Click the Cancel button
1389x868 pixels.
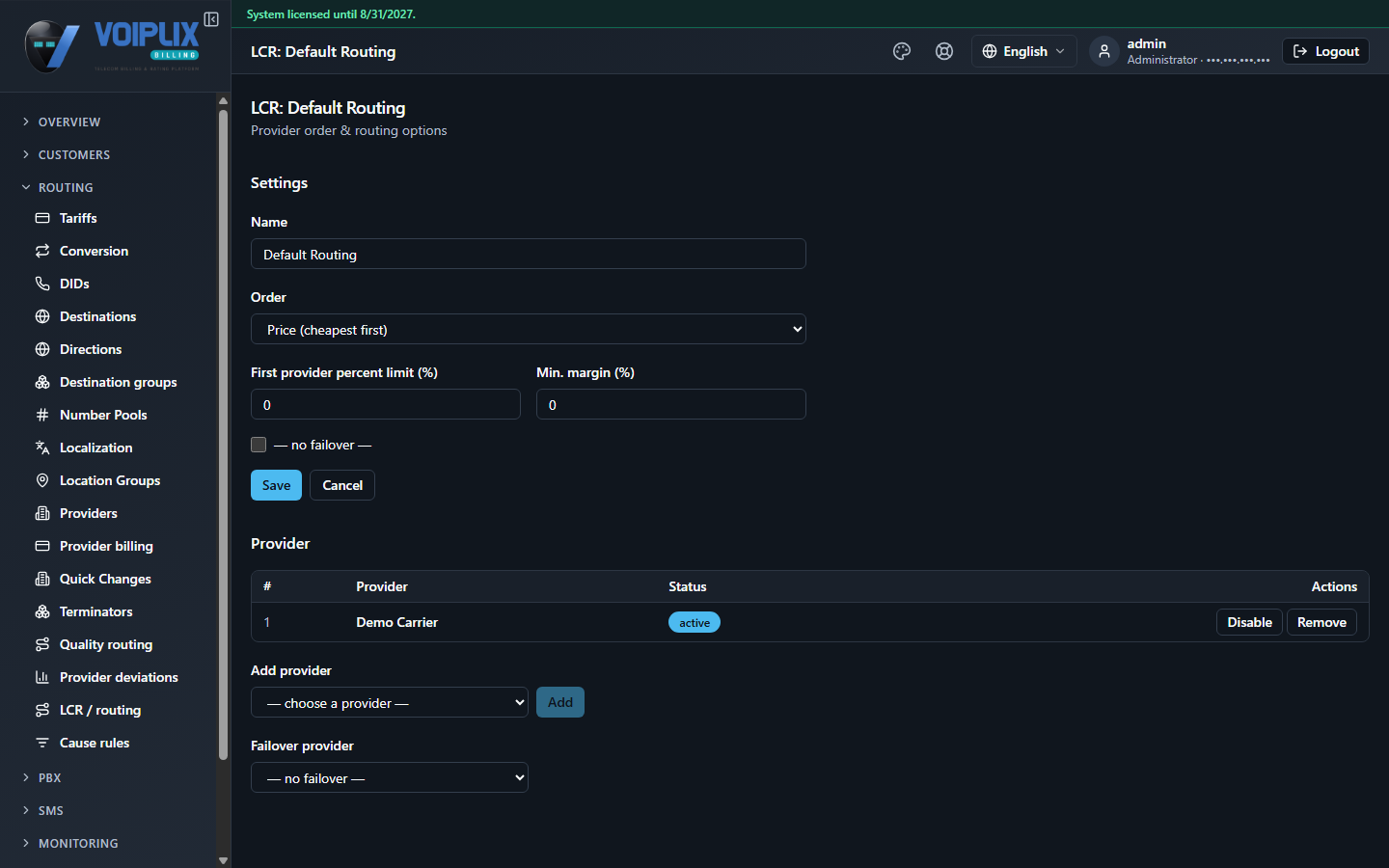342,485
